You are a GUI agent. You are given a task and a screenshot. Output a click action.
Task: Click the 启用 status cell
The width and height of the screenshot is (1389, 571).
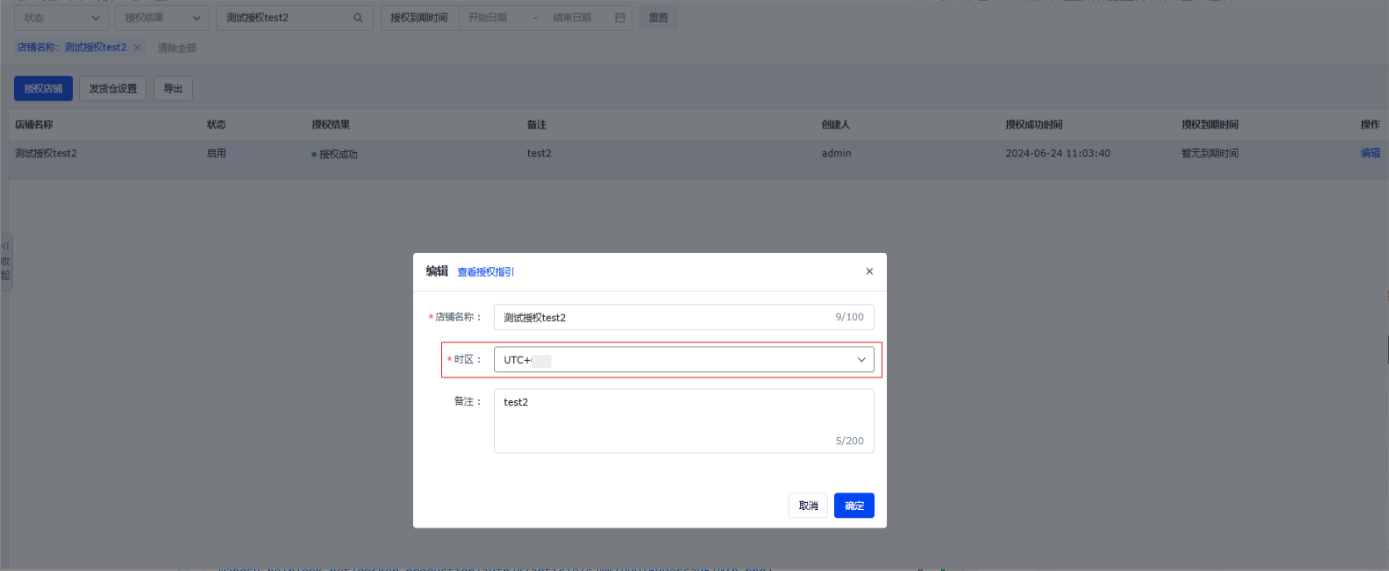[x=216, y=153]
